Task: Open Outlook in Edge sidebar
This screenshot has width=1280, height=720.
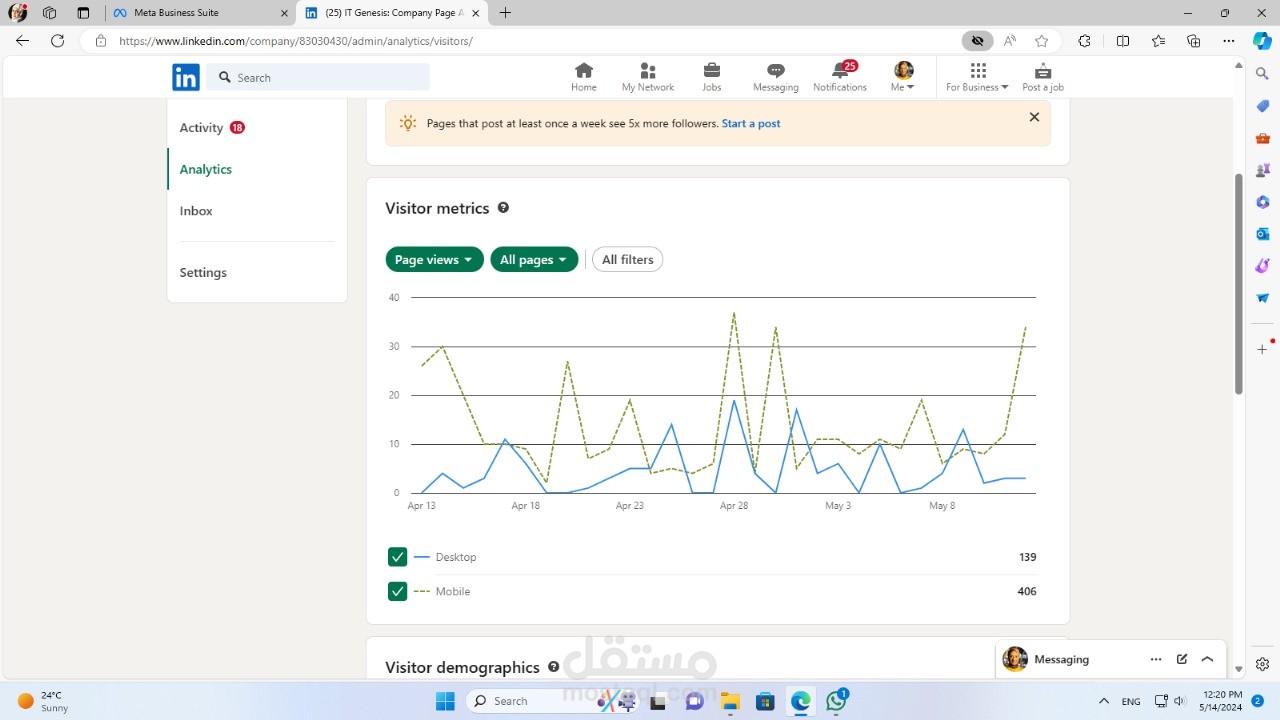Action: pyautogui.click(x=1262, y=234)
